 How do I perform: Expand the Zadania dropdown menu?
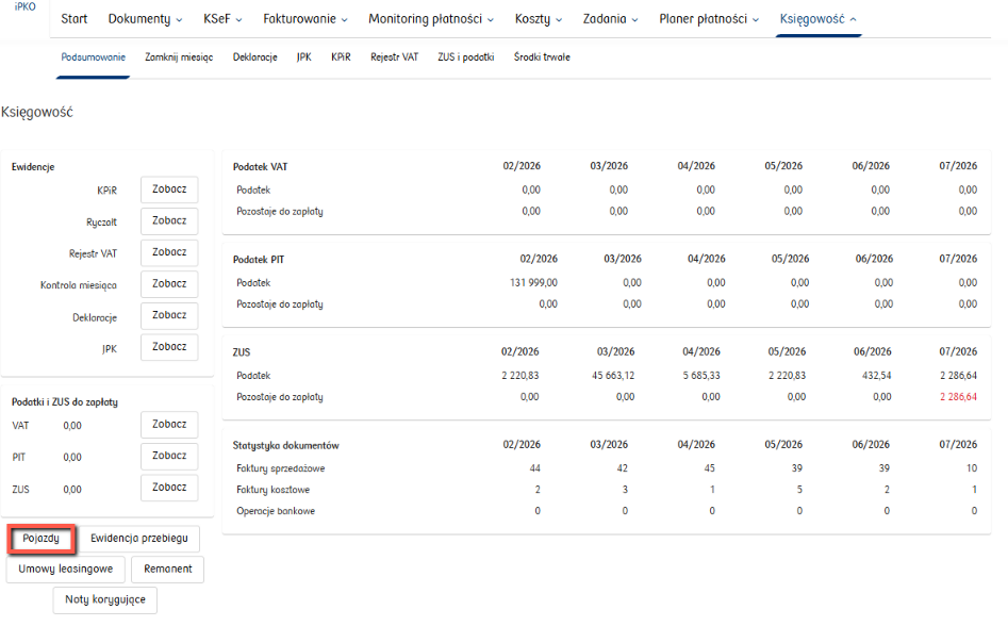coord(610,19)
